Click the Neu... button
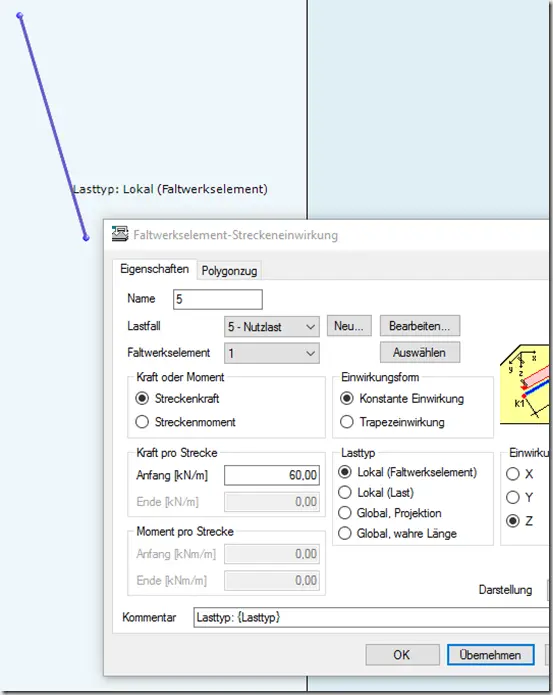Screen dimensions: 553x695 [x=349, y=326]
